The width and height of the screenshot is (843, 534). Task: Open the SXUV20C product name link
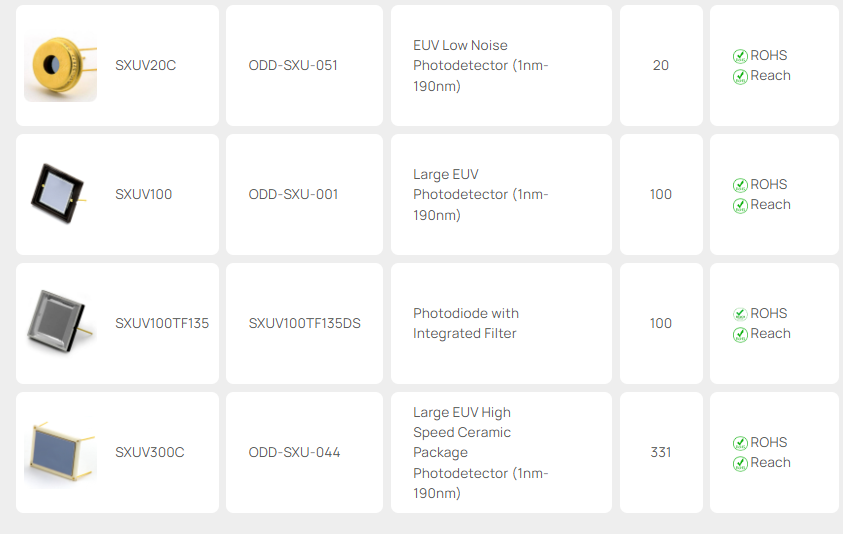pyautogui.click(x=145, y=66)
